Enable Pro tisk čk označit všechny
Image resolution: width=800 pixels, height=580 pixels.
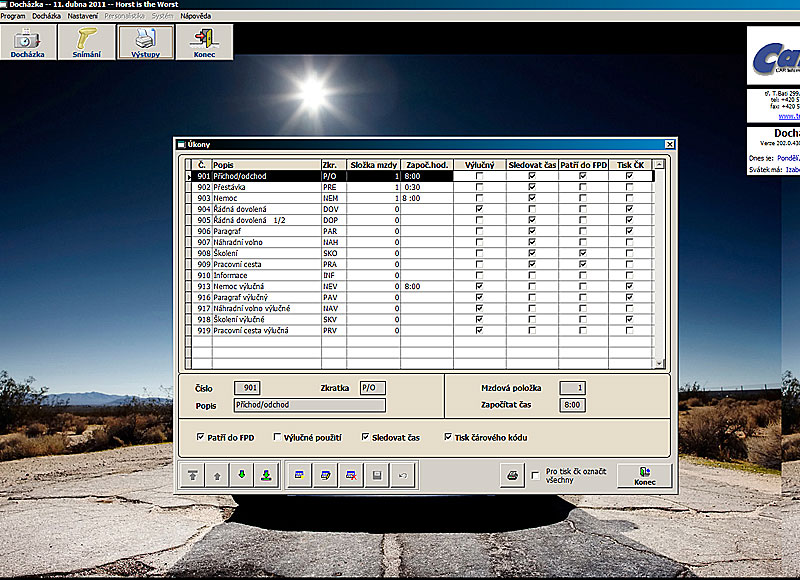(535, 475)
